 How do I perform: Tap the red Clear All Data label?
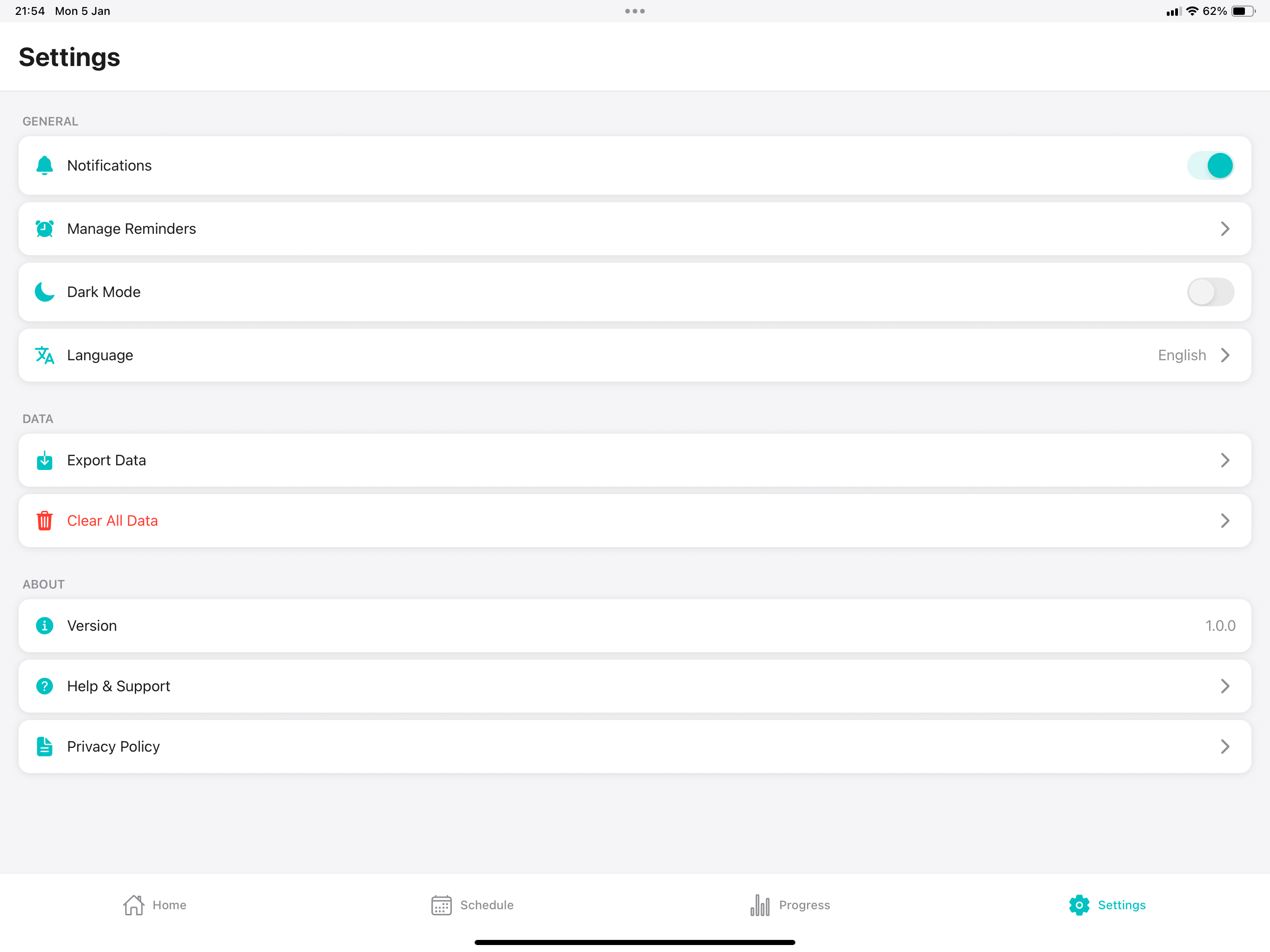[x=112, y=521]
